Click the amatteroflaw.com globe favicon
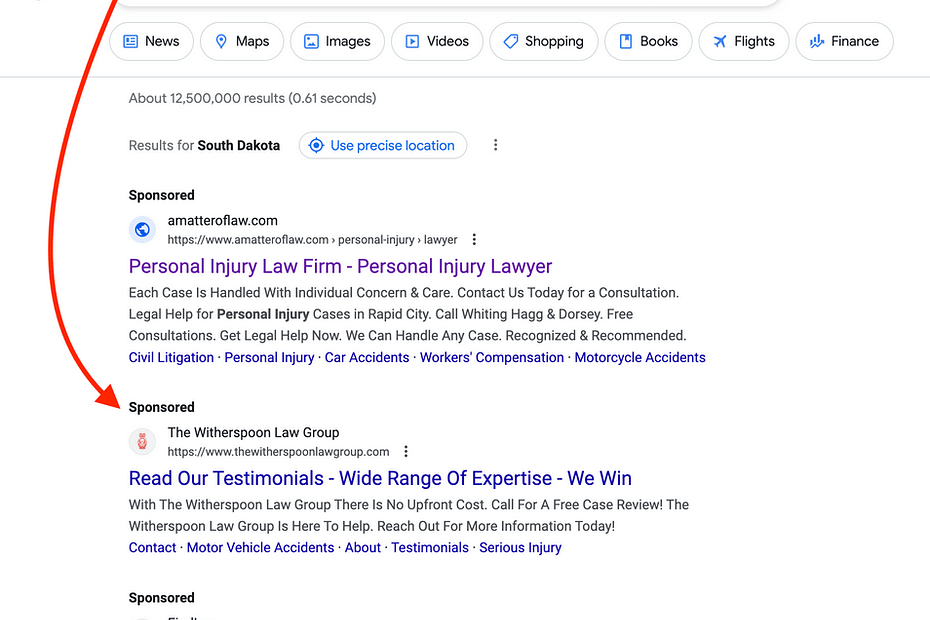This screenshot has width=930, height=620. (142, 230)
